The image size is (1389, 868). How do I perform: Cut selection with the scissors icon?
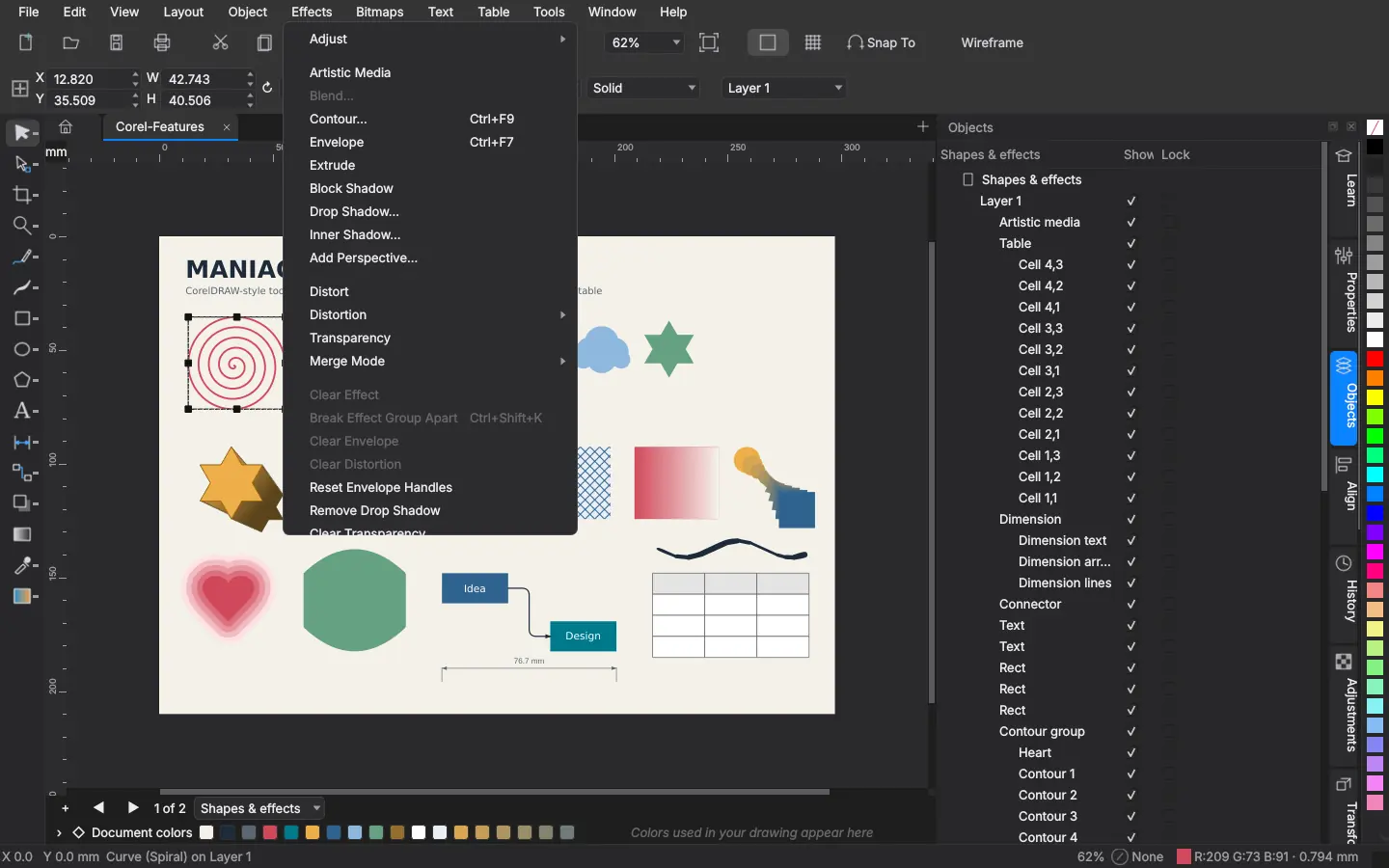(220, 42)
